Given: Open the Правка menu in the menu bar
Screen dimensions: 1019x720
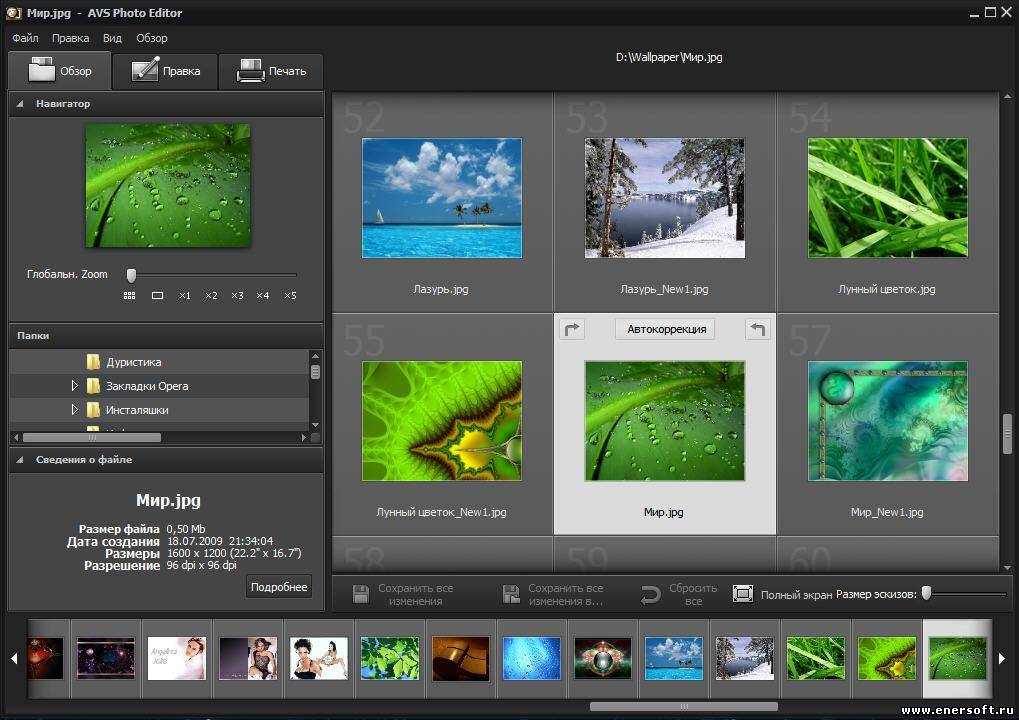Looking at the screenshot, I should pyautogui.click(x=71, y=38).
